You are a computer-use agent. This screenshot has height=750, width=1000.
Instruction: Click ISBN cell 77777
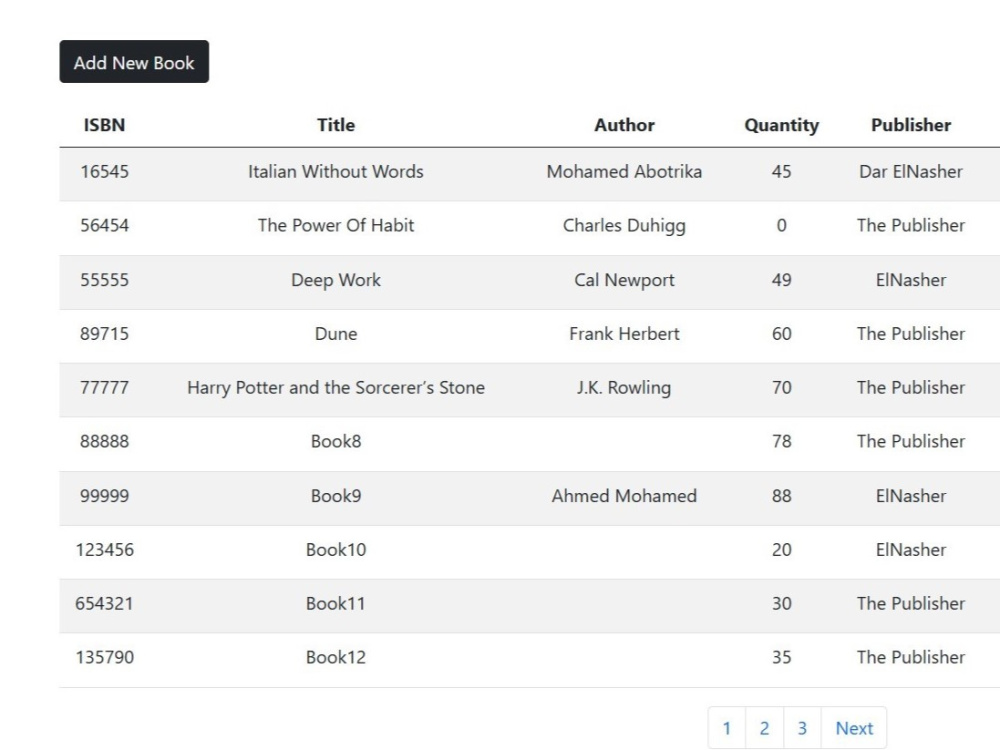[x=105, y=387]
